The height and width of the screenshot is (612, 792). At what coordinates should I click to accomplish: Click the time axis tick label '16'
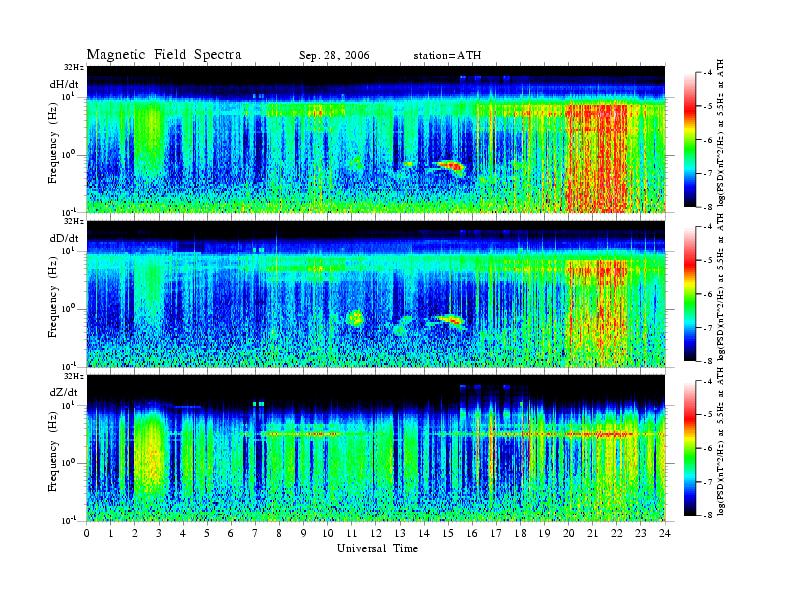(x=472, y=534)
